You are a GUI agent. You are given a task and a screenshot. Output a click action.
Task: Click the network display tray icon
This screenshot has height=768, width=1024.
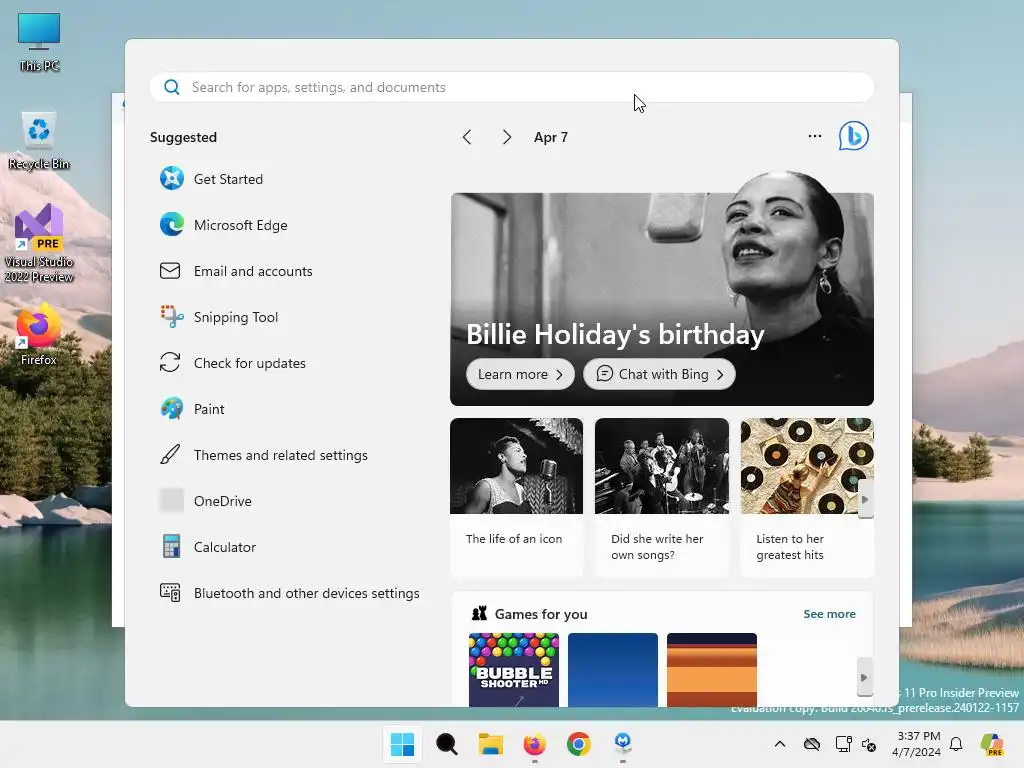(843, 744)
